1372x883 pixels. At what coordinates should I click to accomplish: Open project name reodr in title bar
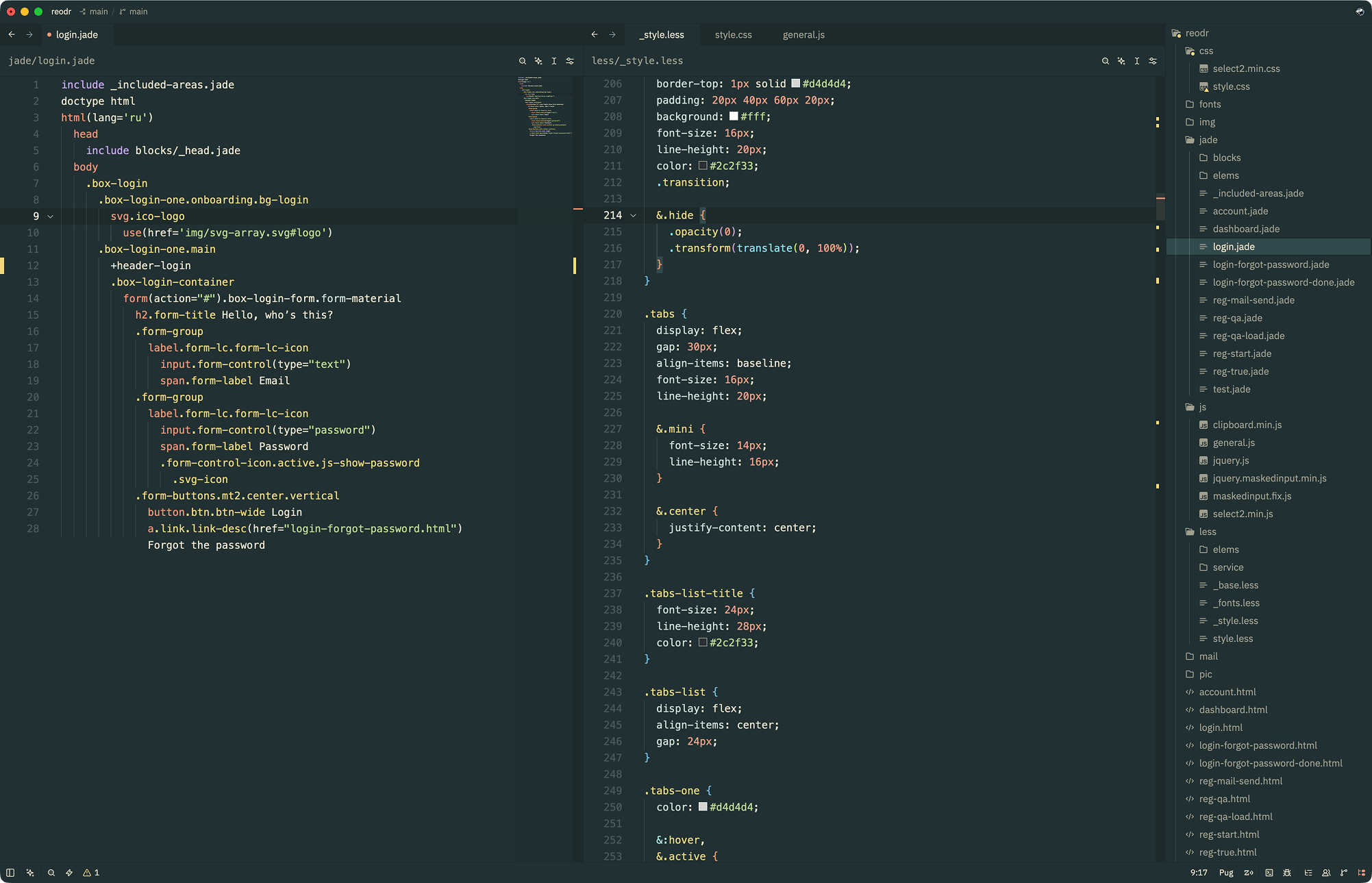61,12
